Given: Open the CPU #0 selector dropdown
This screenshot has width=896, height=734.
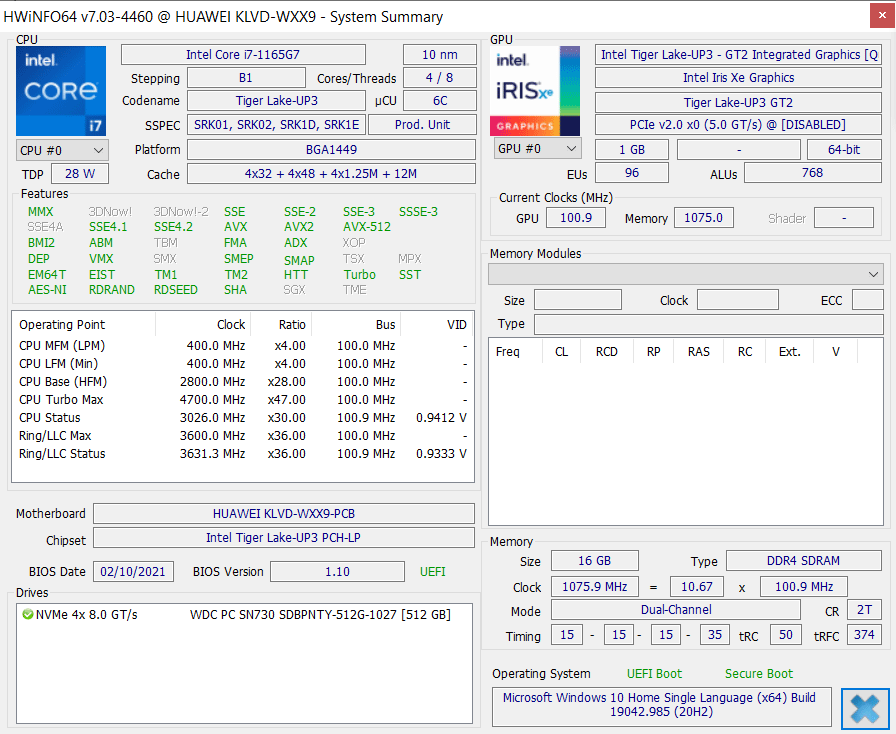Looking at the screenshot, I should (x=62, y=150).
